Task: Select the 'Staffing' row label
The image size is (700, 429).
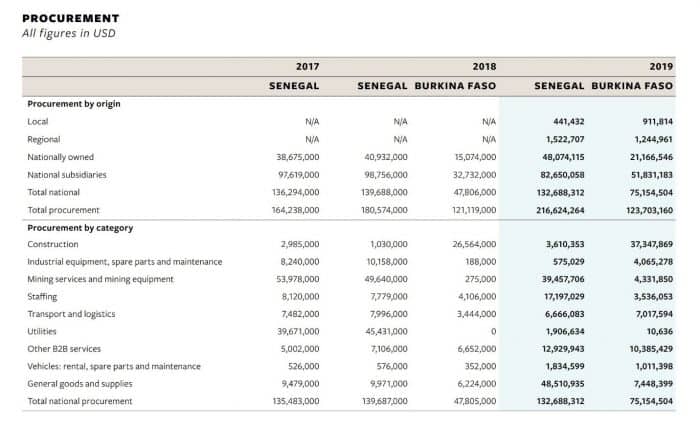Action: [x=42, y=296]
